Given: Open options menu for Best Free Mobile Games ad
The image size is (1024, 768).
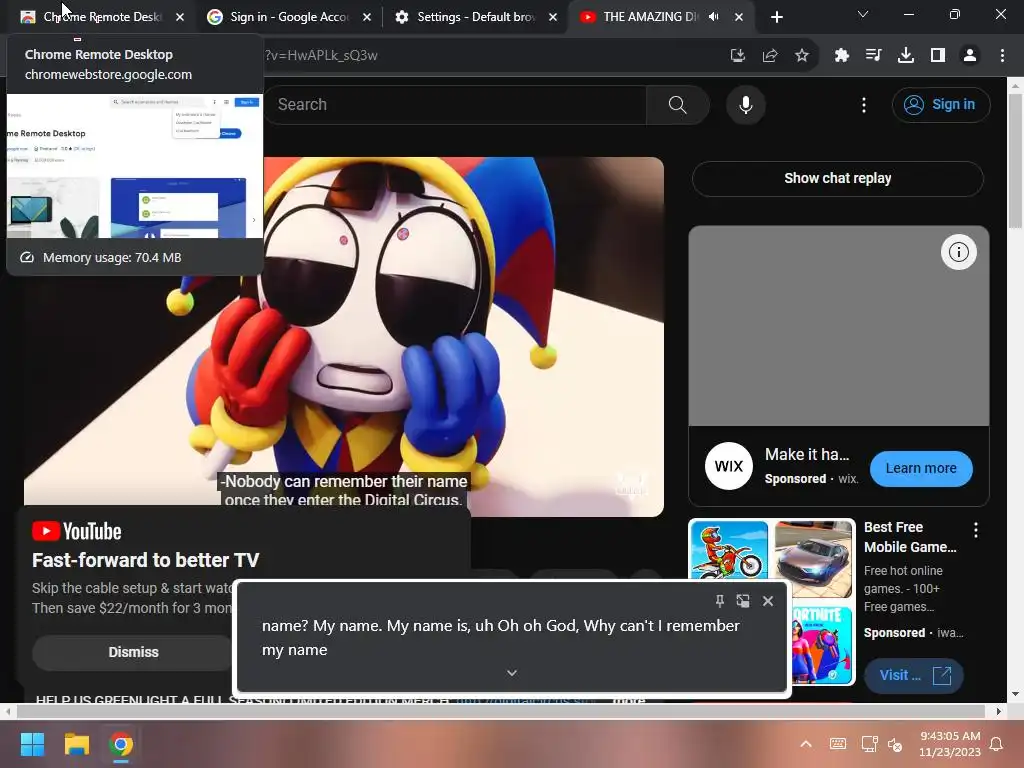Looking at the screenshot, I should 976,530.
